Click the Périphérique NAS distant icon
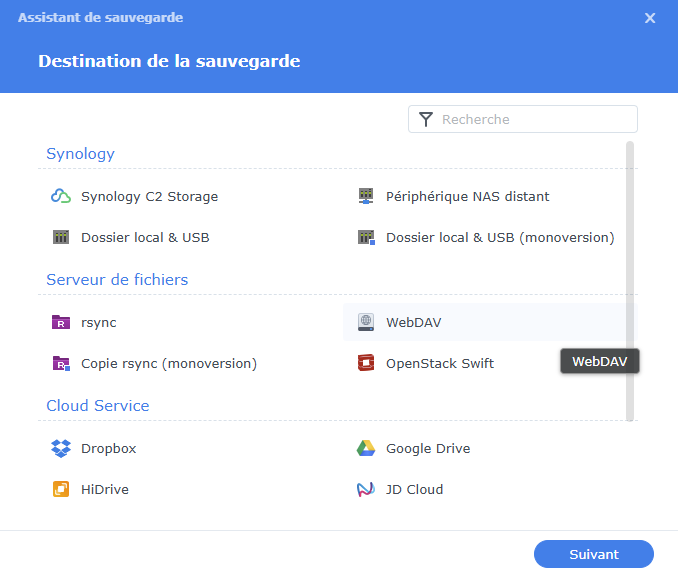The height and width of the screenshot is (576, 678). click(x=366, y=196)
